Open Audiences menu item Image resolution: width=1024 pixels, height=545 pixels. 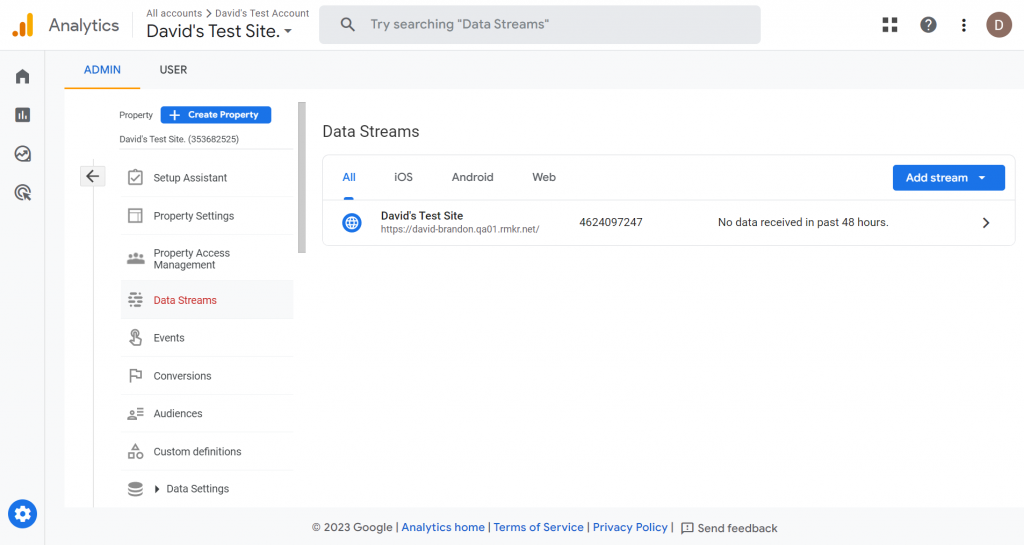click(x=207, y=413)
